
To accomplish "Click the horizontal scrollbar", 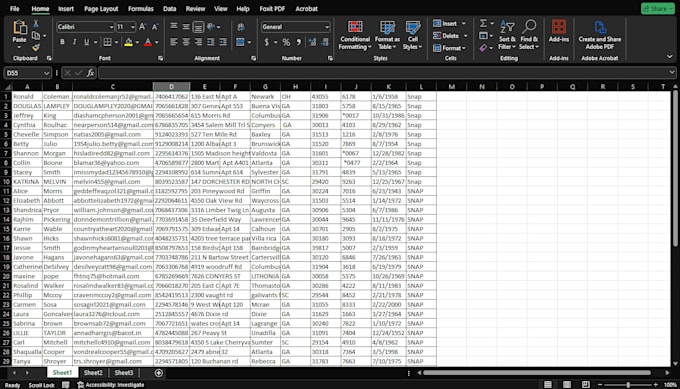I will (x=537, y=373).
